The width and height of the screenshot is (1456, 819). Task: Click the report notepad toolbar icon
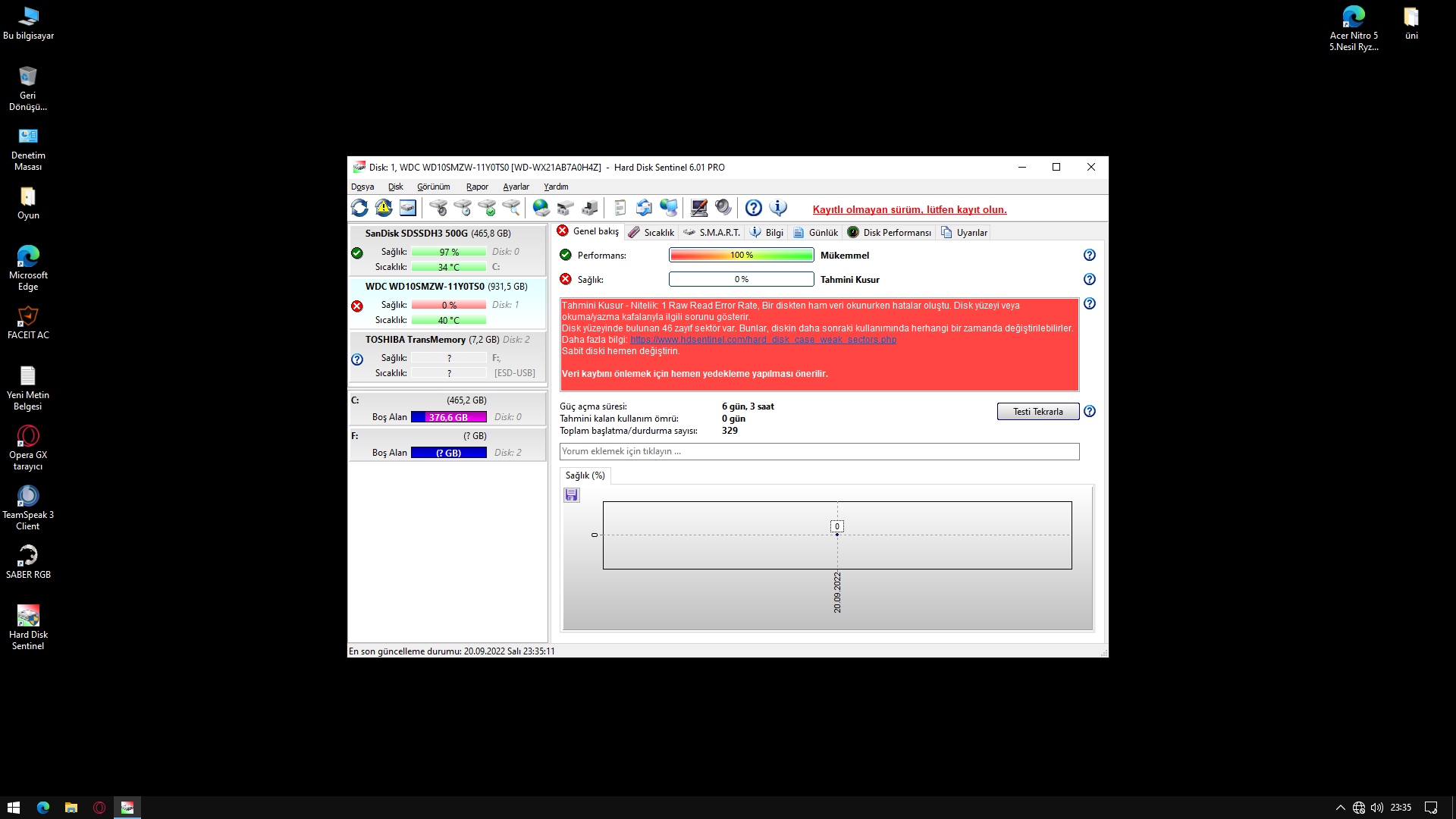(620, 208)
